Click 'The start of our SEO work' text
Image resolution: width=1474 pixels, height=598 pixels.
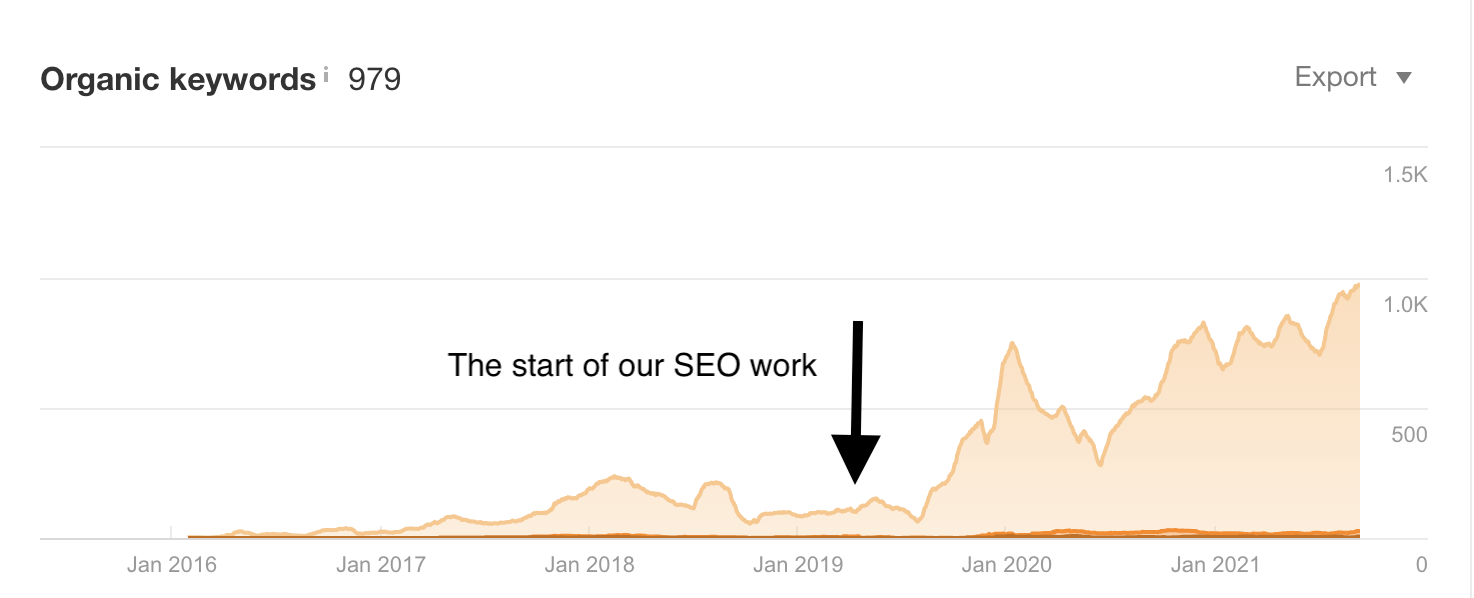coord(632,365)
